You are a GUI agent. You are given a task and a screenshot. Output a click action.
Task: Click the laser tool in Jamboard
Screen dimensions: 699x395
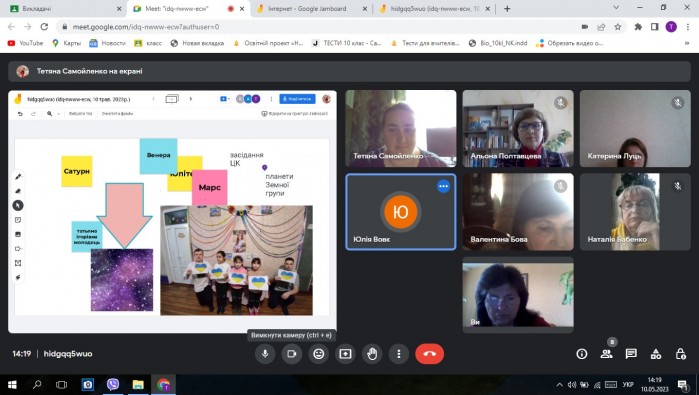(x=18, y=277)
